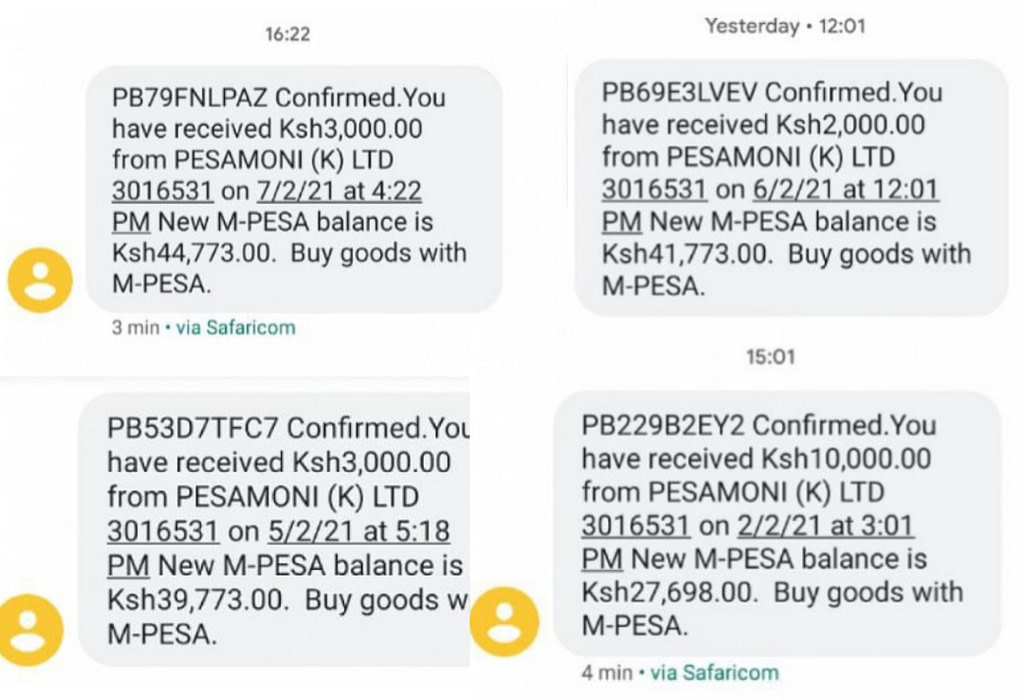This screenshot has height=700, width=1024.
Task: Select the Ksh2,000.00 PB69E3LVEV message bubble
Action: [791, 188]
